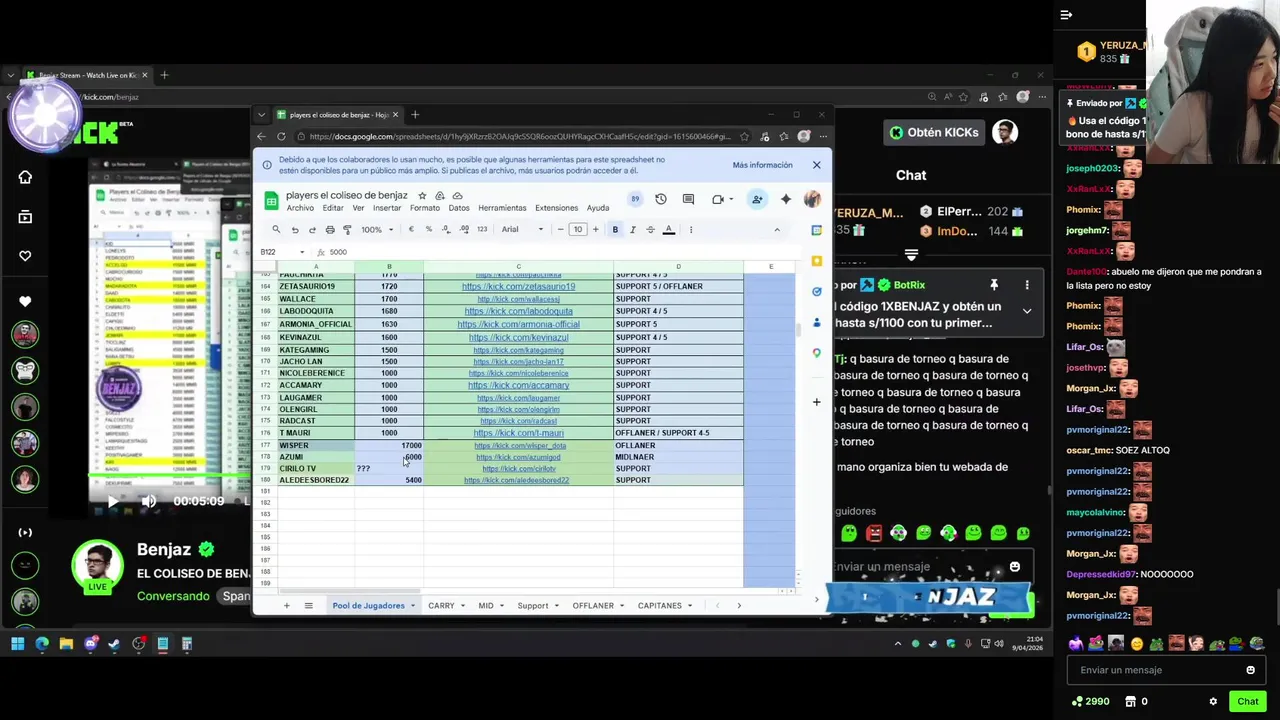This screenshot has width=1280, height=720.
Task: Increase decimal places in toolbar
Action: point(464,230)
